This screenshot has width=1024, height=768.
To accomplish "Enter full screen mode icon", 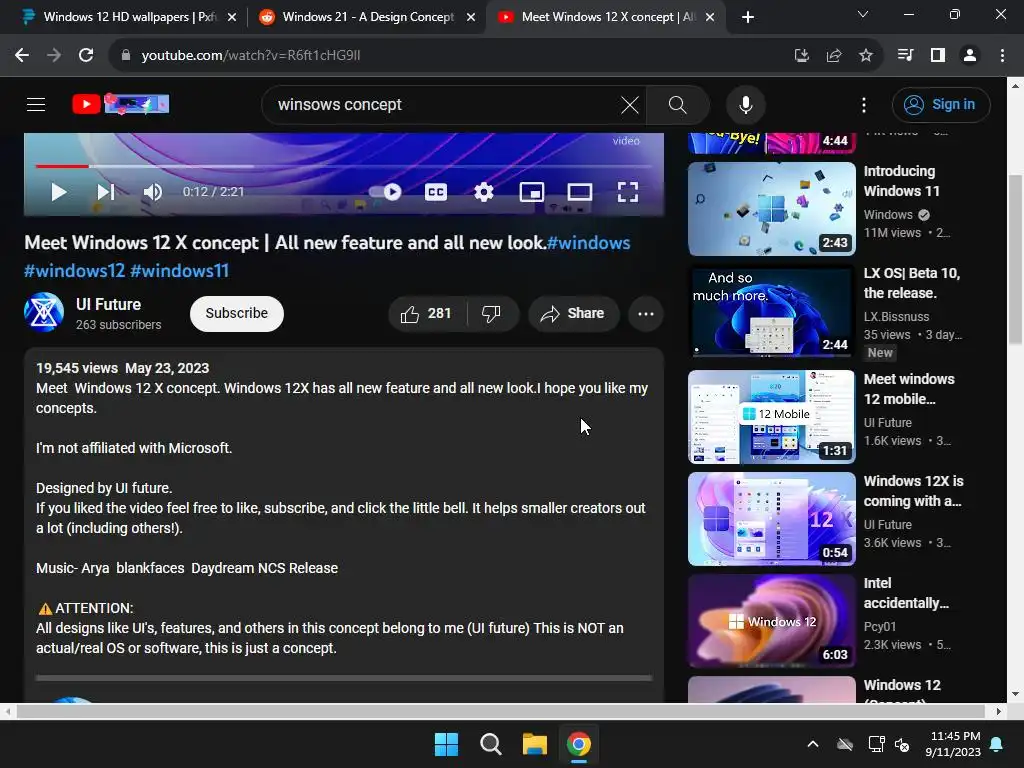I will 628,192.
